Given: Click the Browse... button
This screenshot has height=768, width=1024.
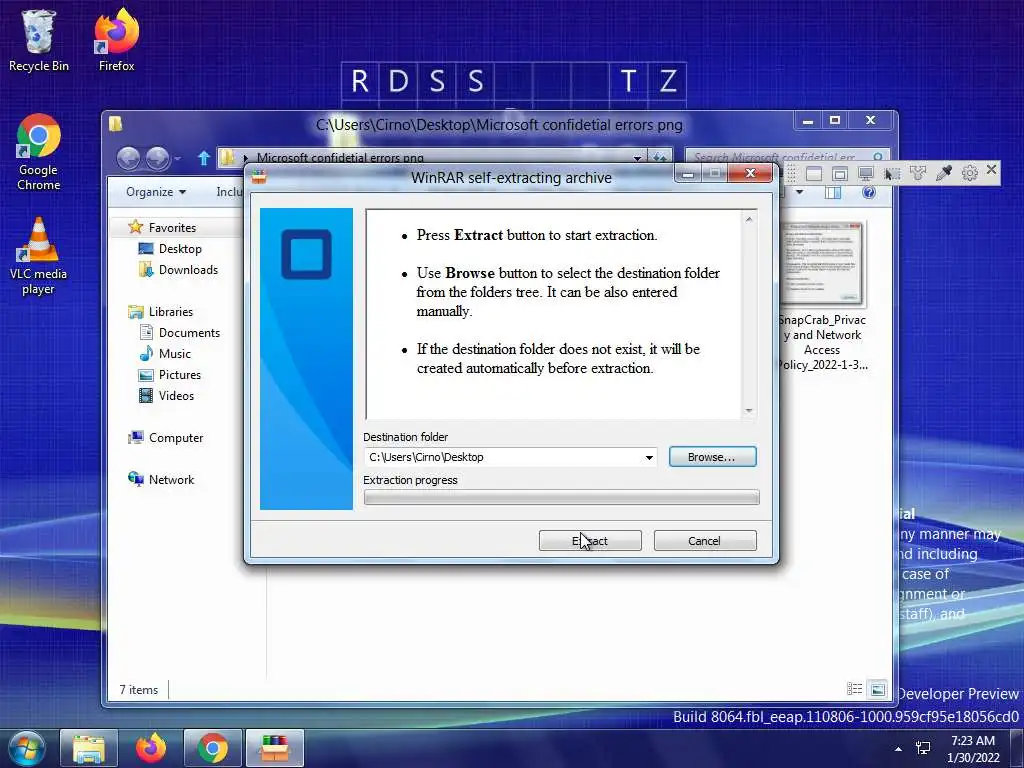Looking at the screenshot, I should point(712,457).
